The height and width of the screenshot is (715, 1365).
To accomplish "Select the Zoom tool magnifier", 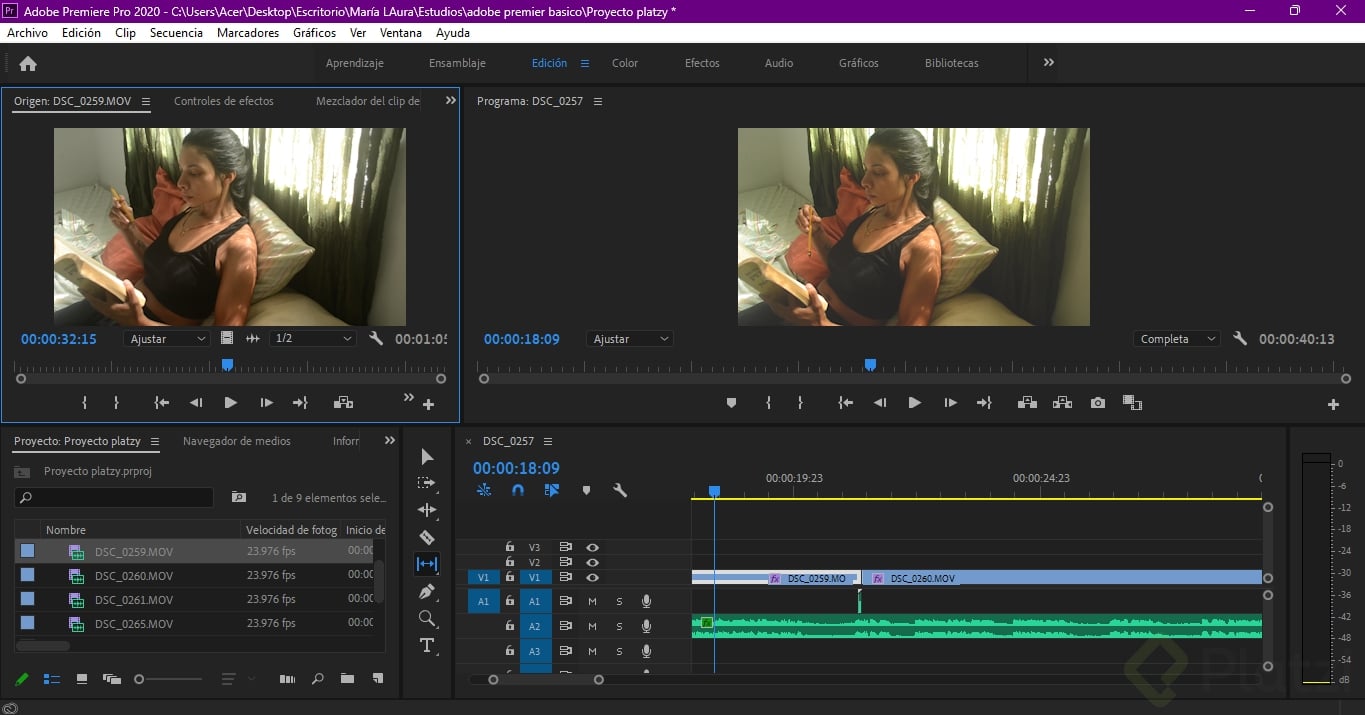I will click(427, 618).
